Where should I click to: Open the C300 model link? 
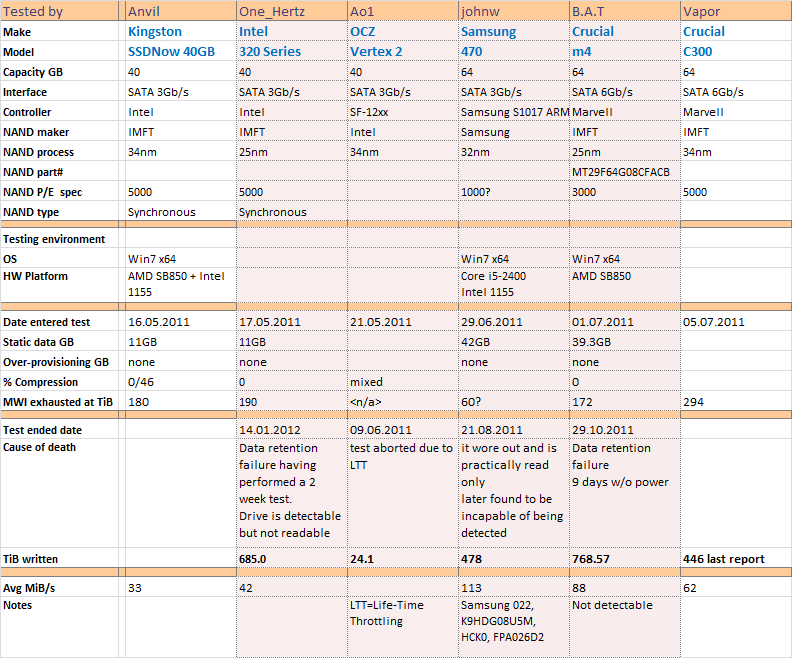[698, 52]
